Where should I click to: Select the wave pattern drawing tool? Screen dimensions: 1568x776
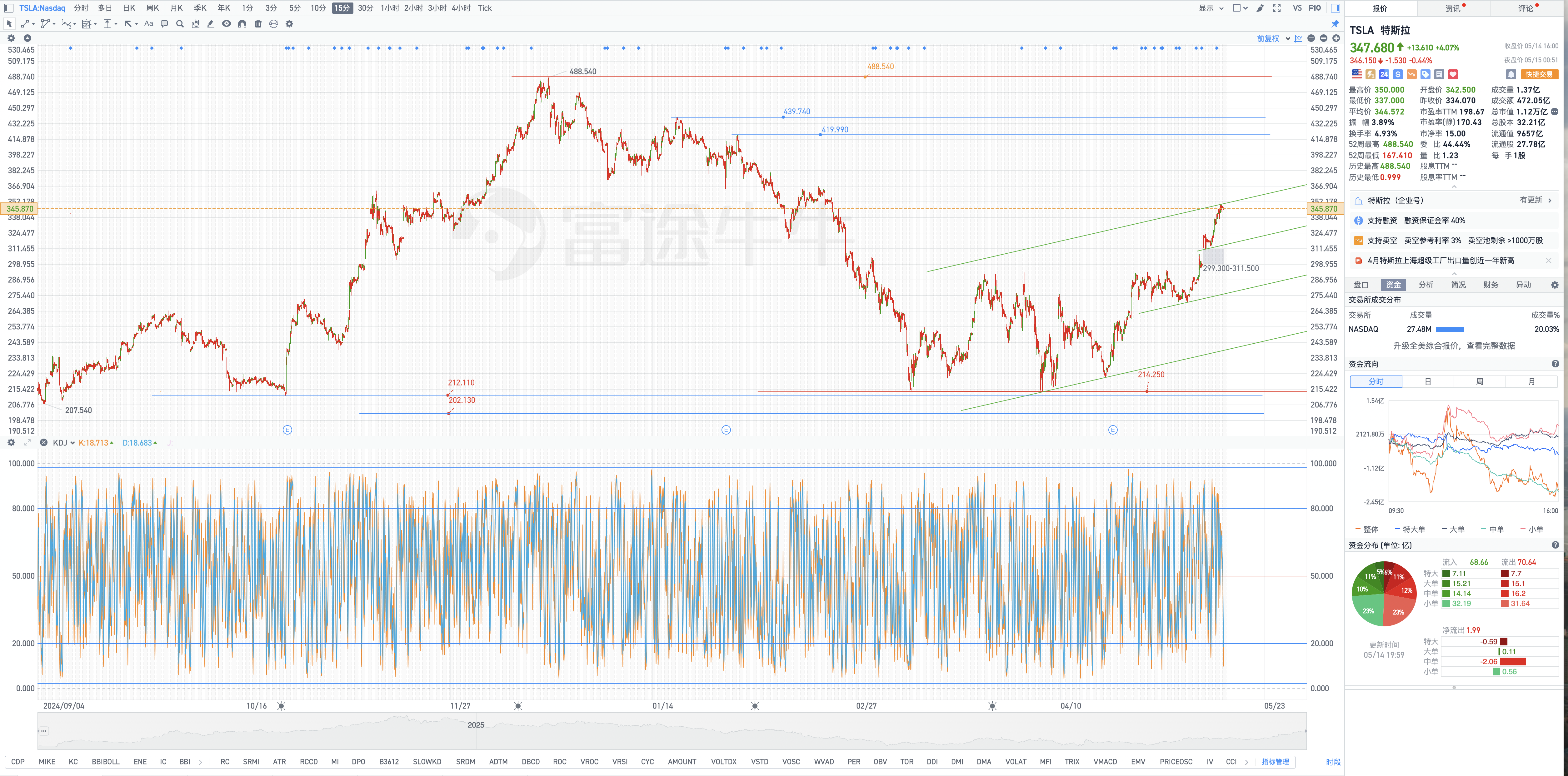click(66, 24)
